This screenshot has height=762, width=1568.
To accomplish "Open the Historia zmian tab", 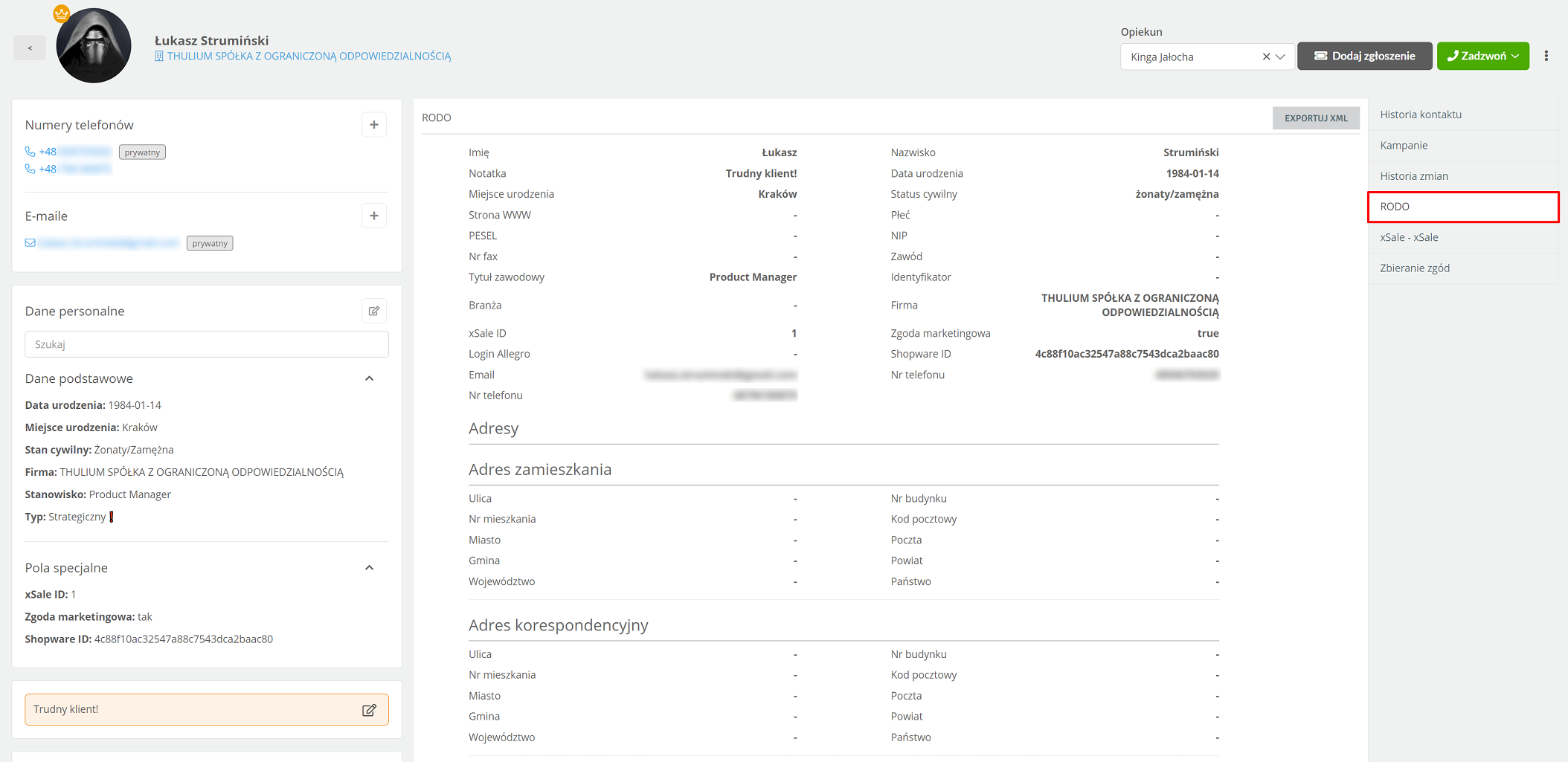I will click(1462, 176).
